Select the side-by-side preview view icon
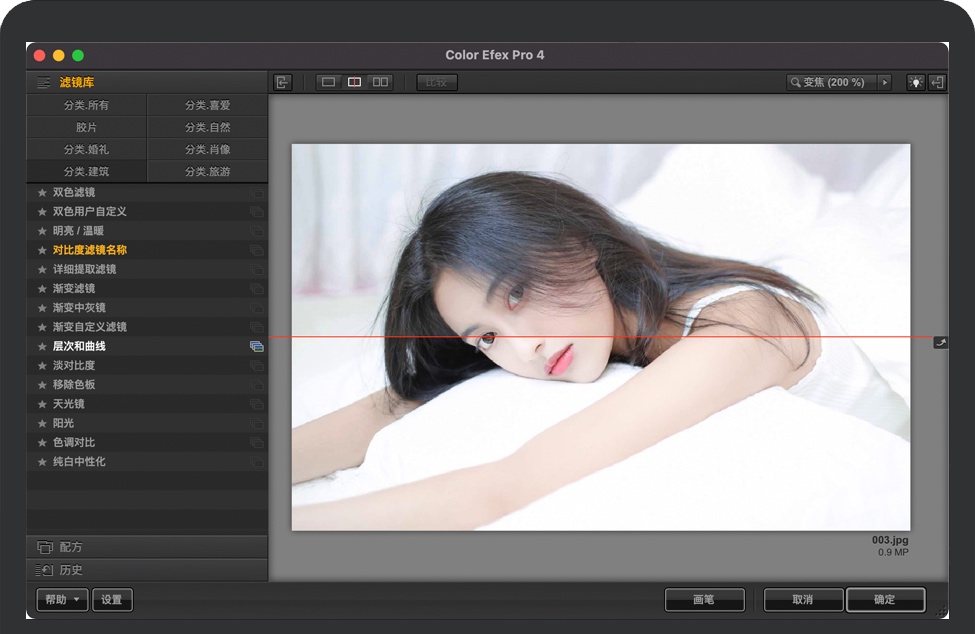 380,83
